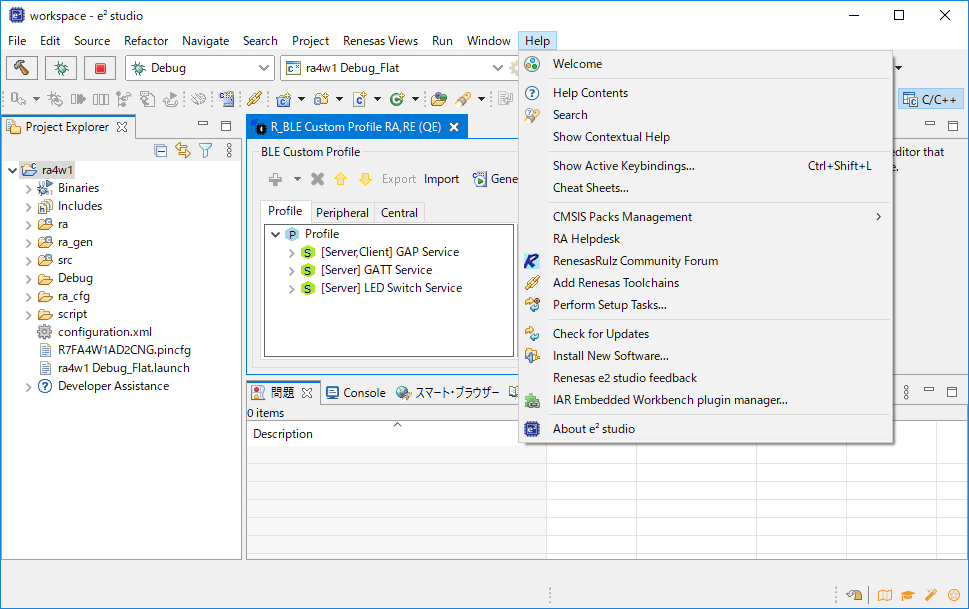969x609 pixels.
Task: Open CMSIS Packs Management submenu
Action: pyautogui.click(x=706, y=217)
